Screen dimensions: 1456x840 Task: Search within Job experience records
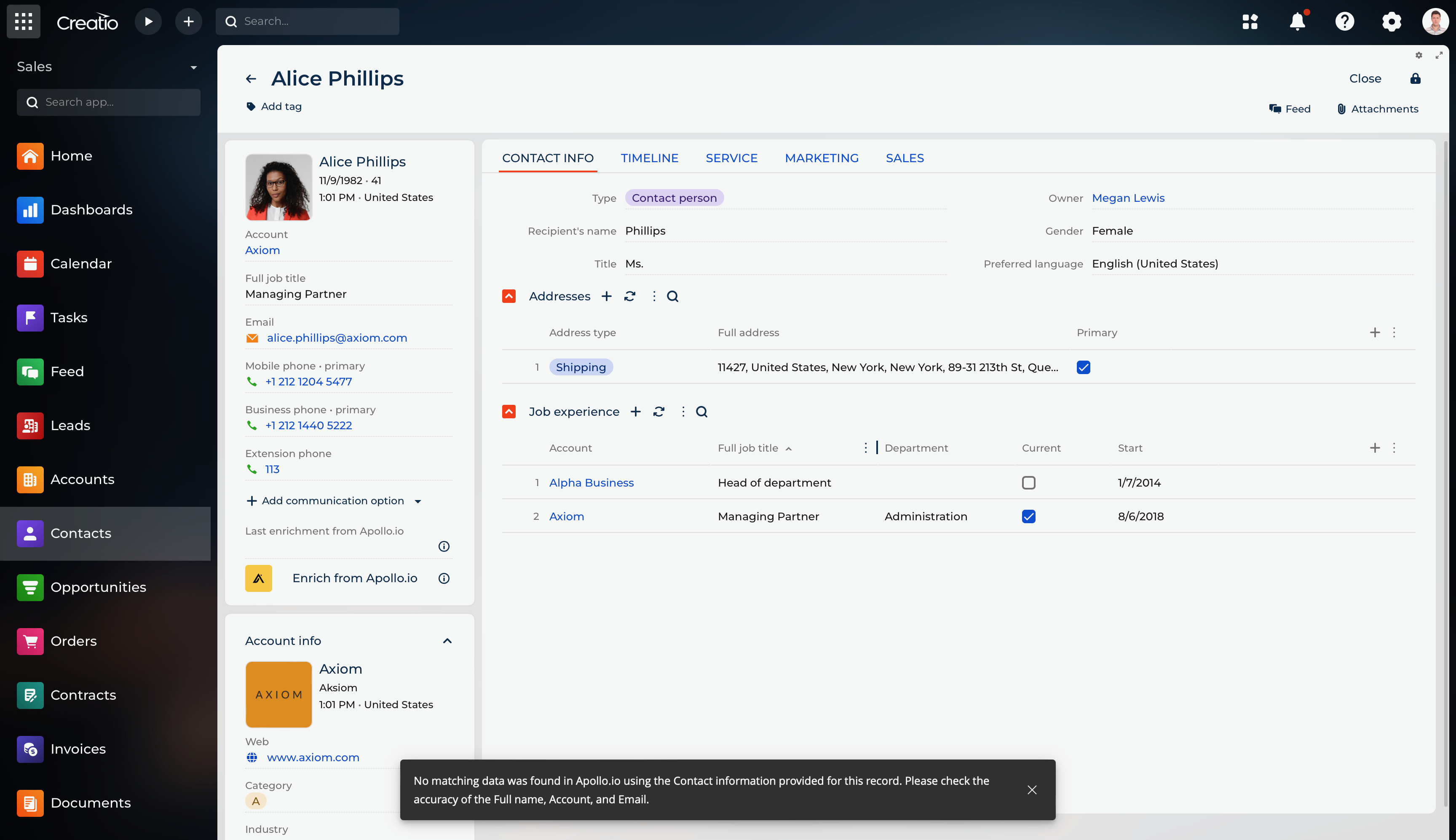tap(702, 412)
